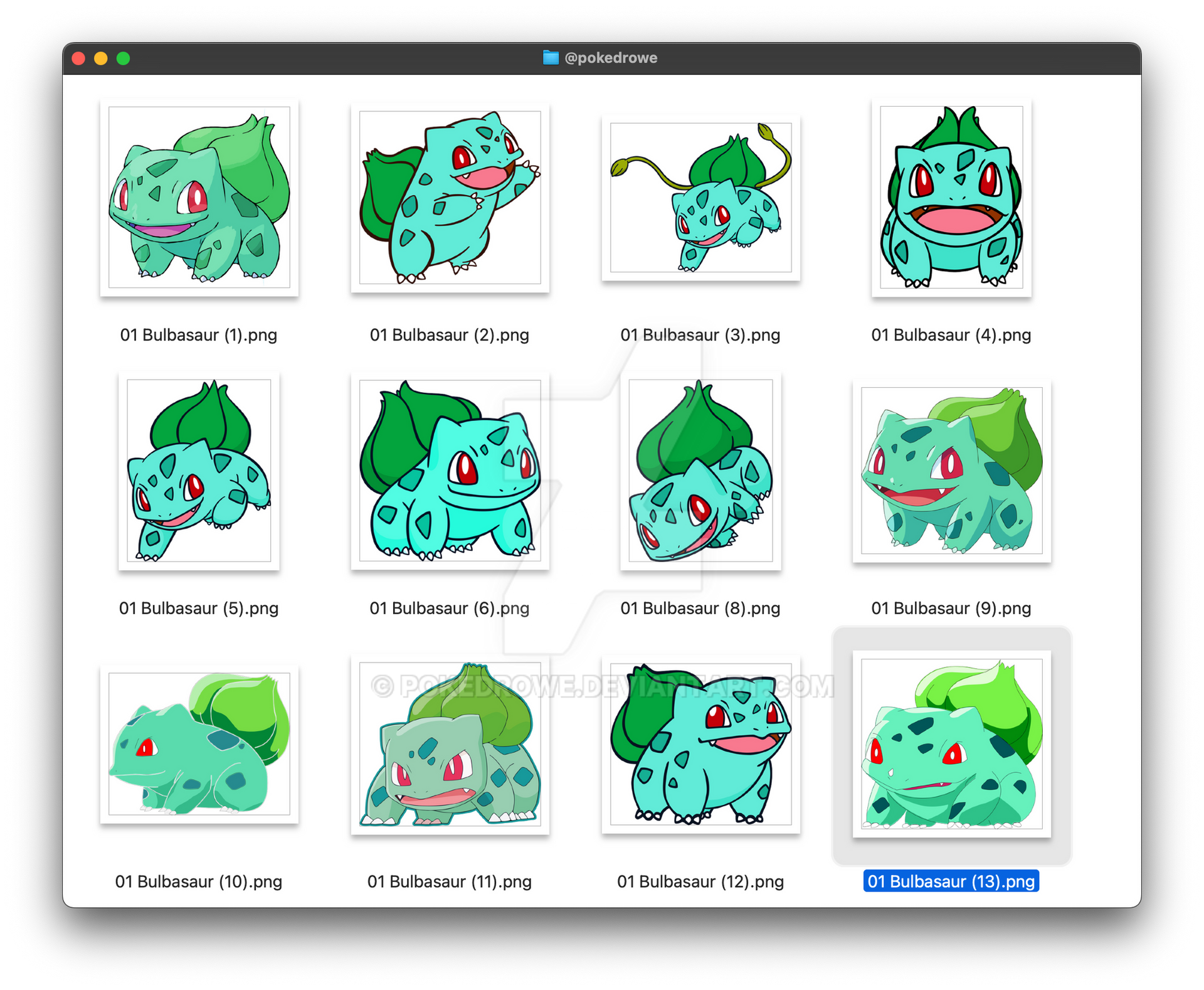Viewport: 1204px width, 990px height.
Task: Select the 01 Bulbasaur (2).png thumbnail
Action: coord(450,197)
